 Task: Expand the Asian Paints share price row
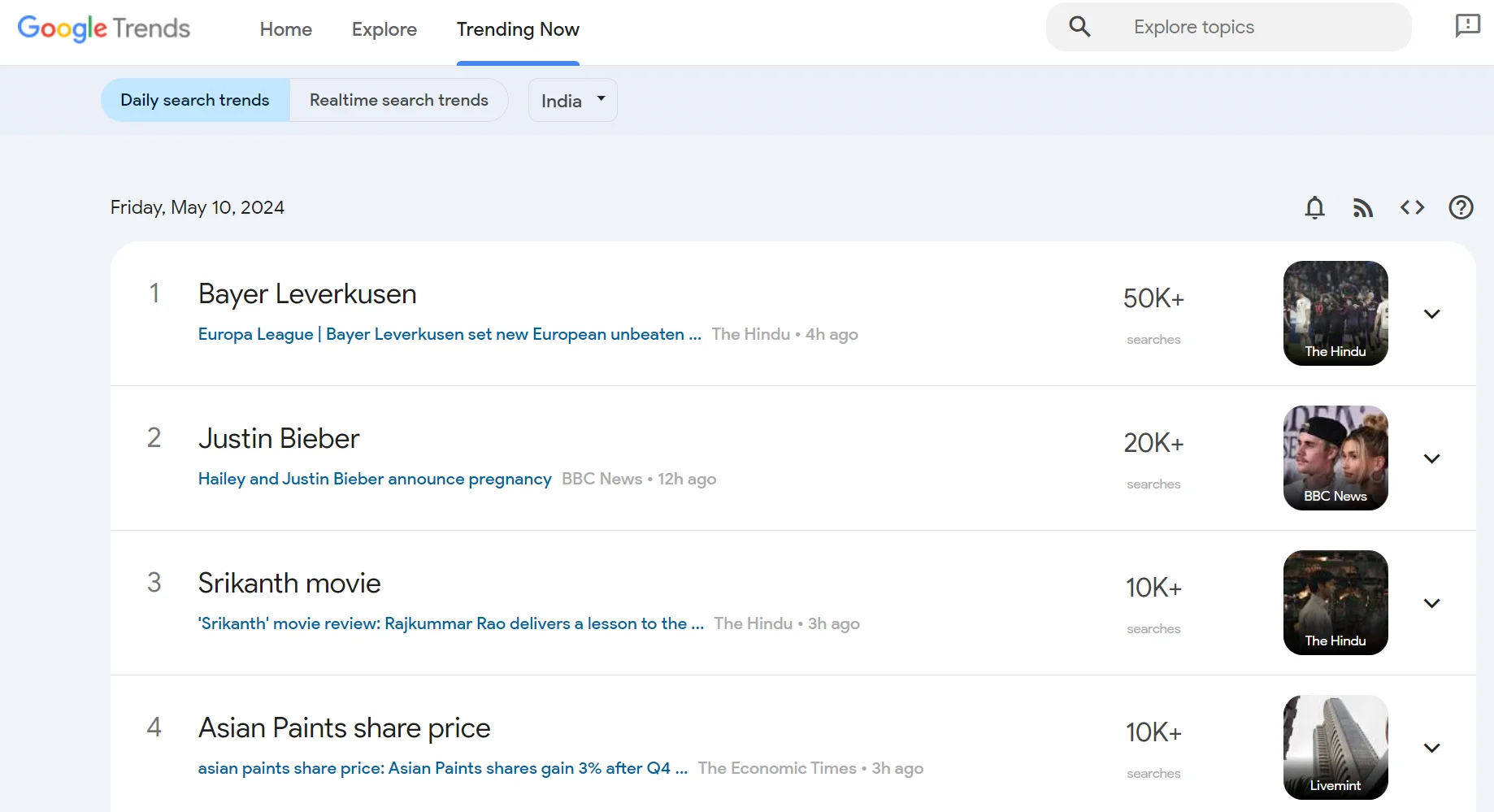click(x=1431, y=748)
